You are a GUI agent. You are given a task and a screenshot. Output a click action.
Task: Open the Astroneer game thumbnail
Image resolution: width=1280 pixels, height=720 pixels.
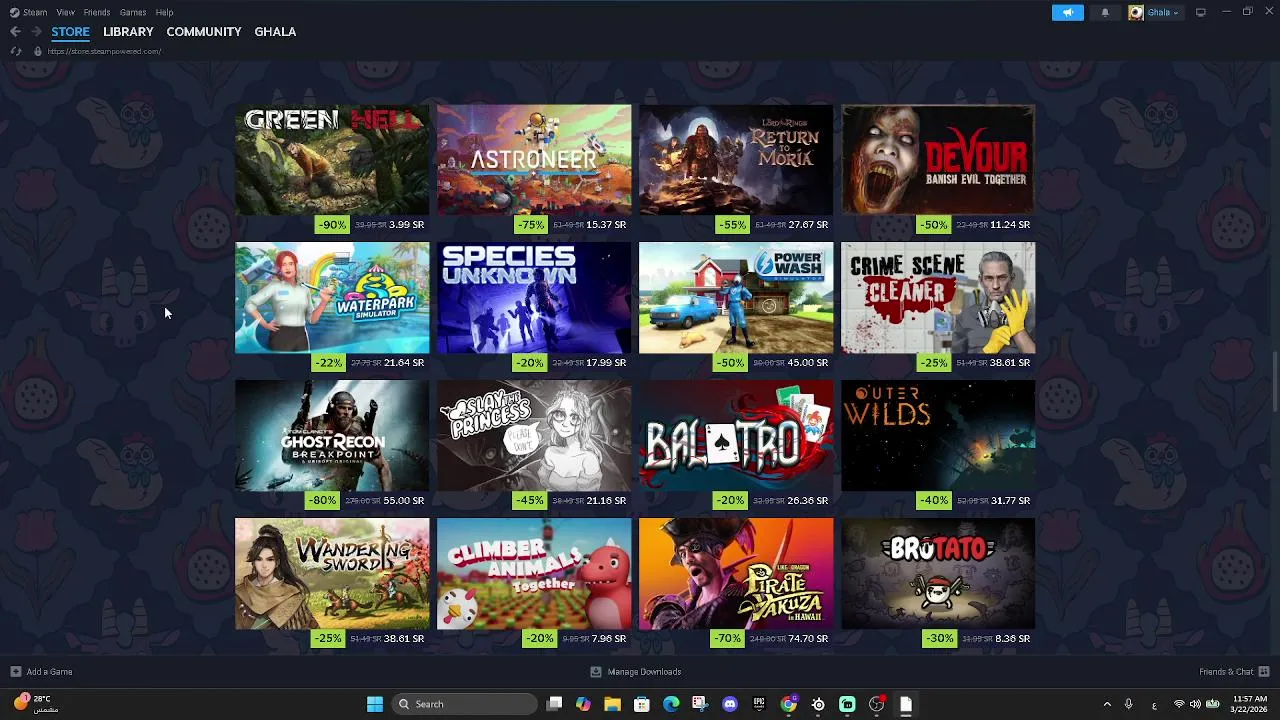coord(534,160)
